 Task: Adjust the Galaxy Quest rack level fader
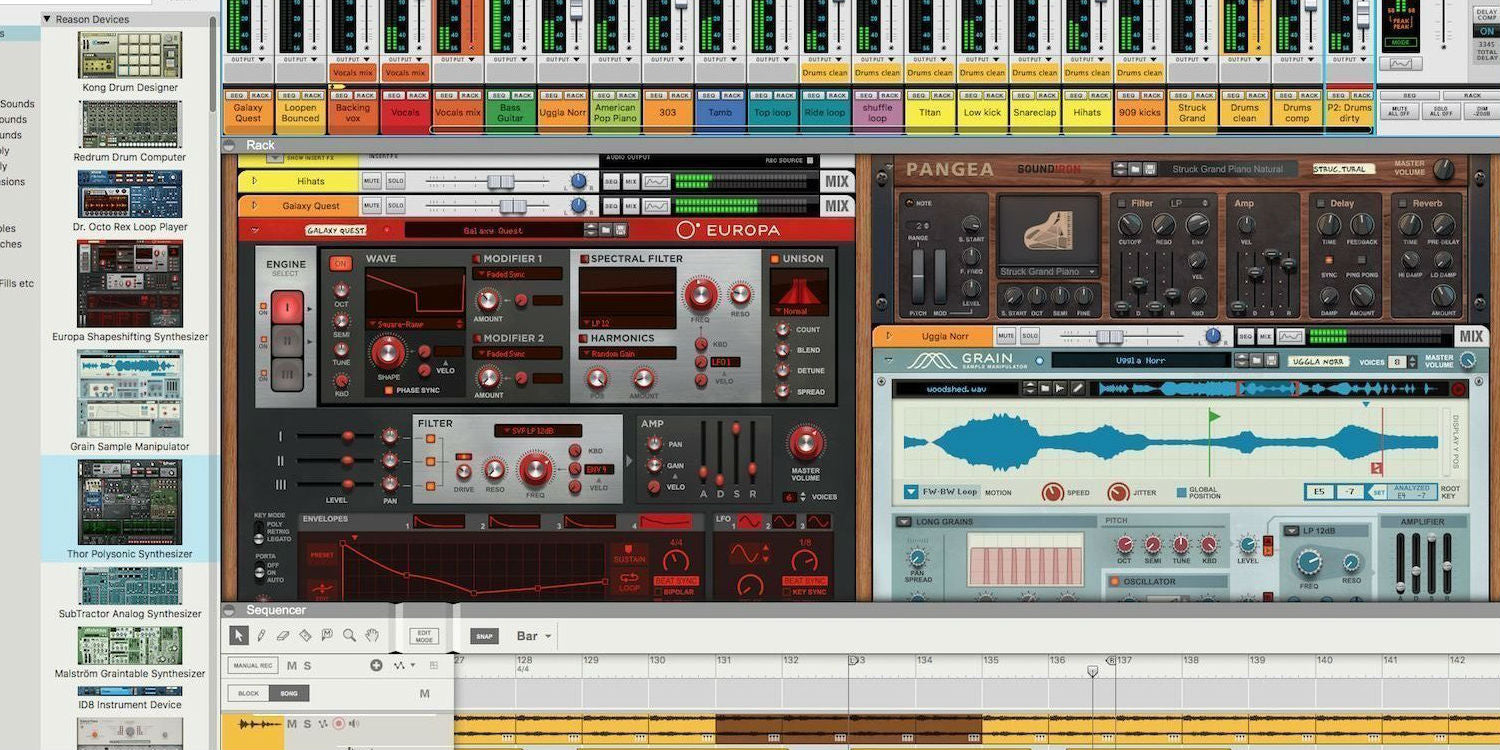512,206
